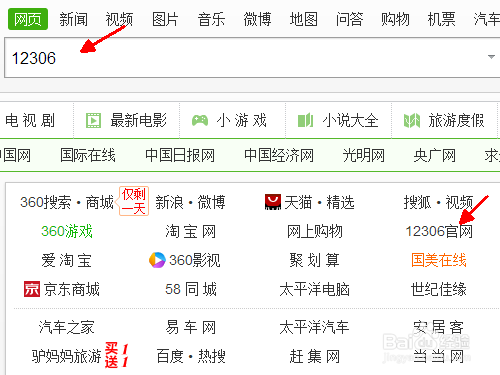Open the 搜狐·视频 link
The width and height of the screenshot is (500, 375).
pos(439,202)
